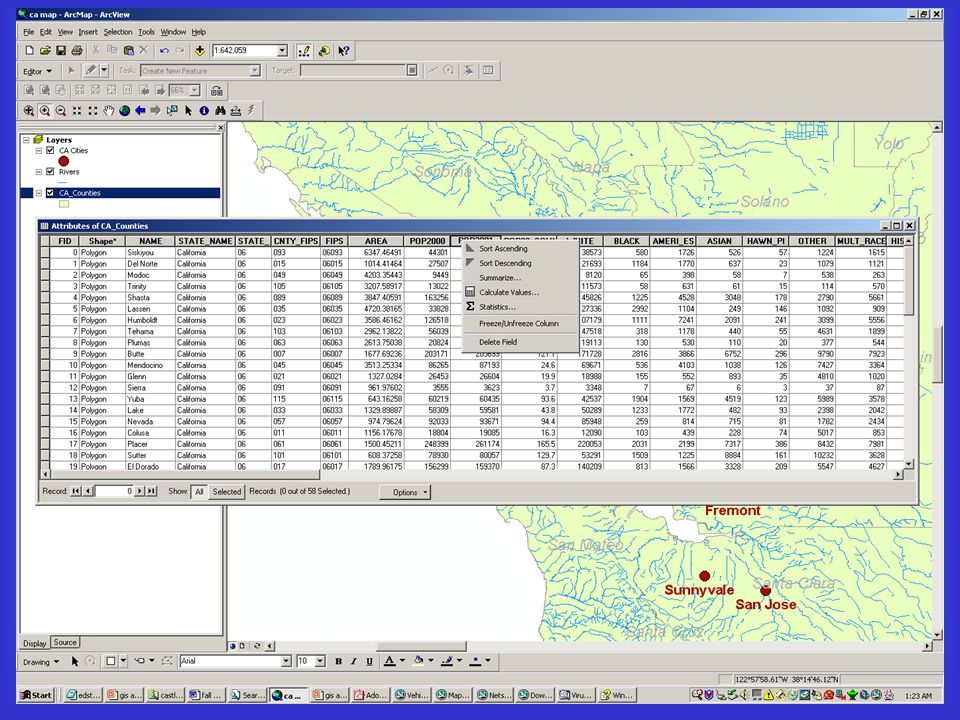Show only Selected records
960x720 pixels.
point(227,492)
